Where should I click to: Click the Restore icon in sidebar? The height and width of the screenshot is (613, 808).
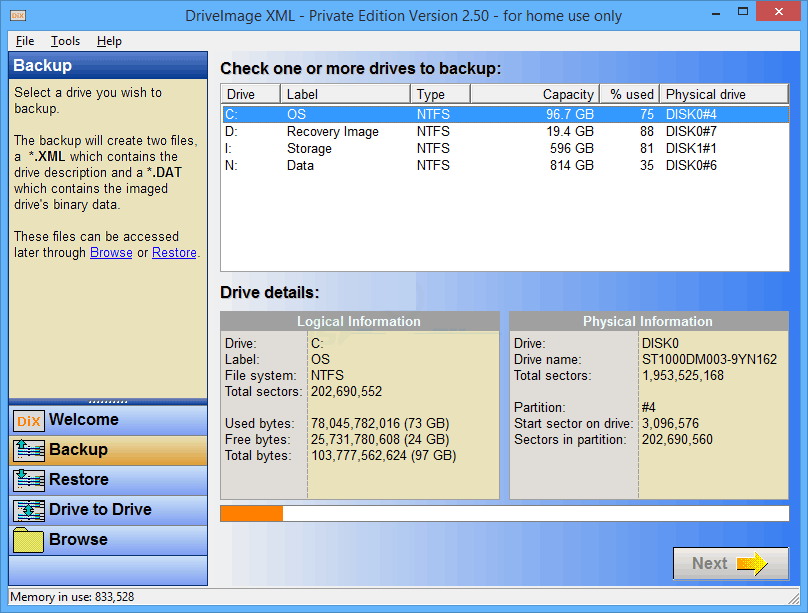tap(29, 481)
